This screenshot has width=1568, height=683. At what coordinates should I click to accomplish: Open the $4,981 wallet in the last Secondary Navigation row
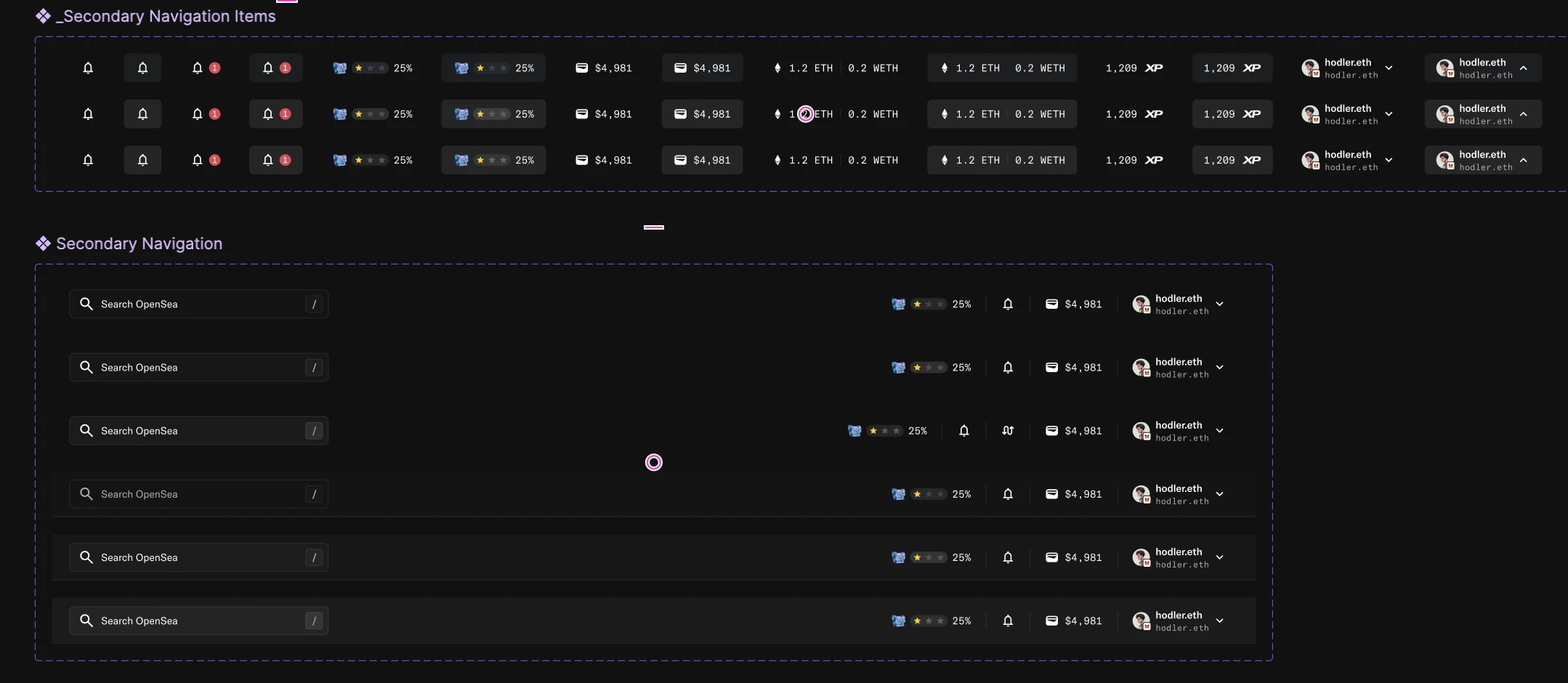click(x=1074, y=621)
